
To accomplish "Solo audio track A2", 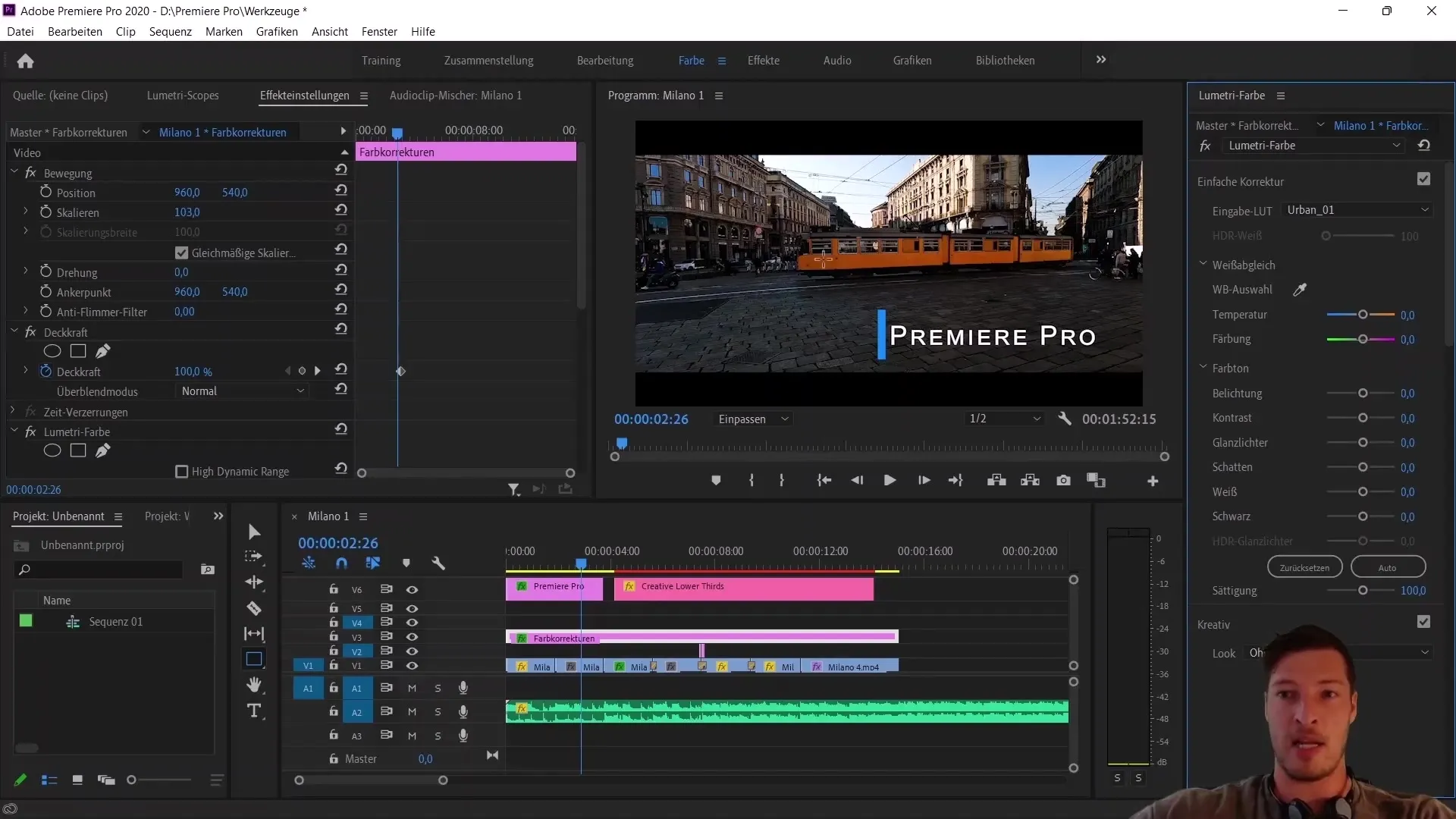I will pyautogui.click(x=438, y=712).
